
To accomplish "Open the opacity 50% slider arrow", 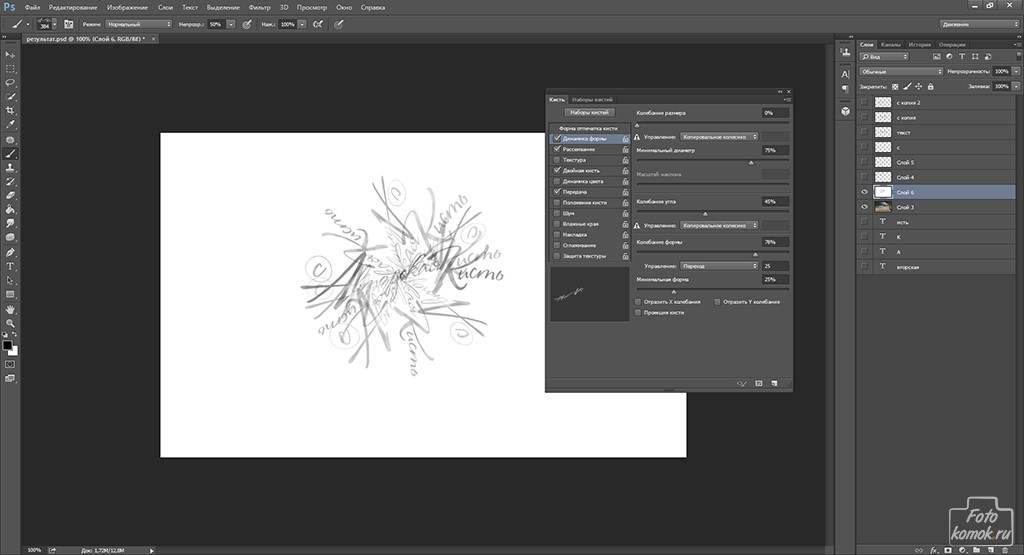I will (x=231, y=24).
